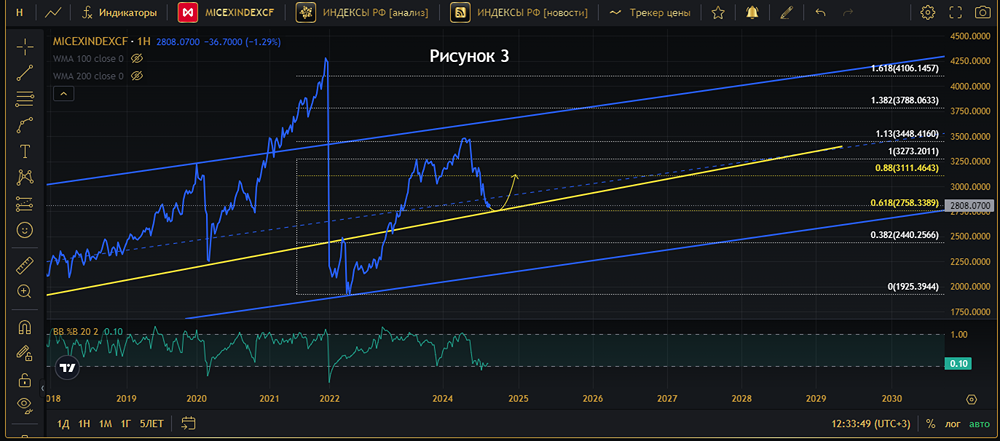
Task: Click the TradingView logo badge
Action: pyautogui.click(x=66, y=368)
